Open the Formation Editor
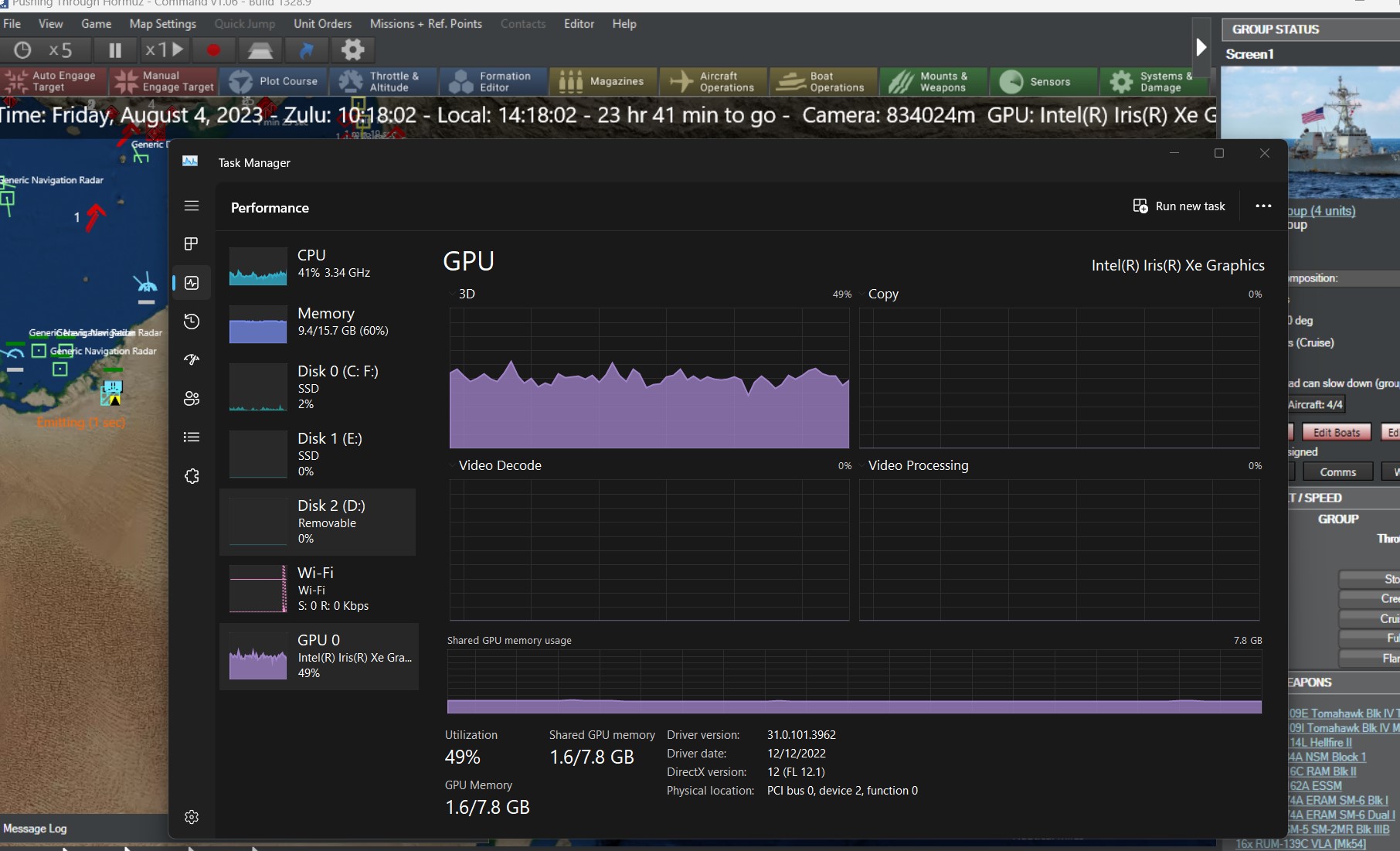Image resolution: width=1400 pixels, height=851 pixels. pyautogui.click(x=493, y=81)
